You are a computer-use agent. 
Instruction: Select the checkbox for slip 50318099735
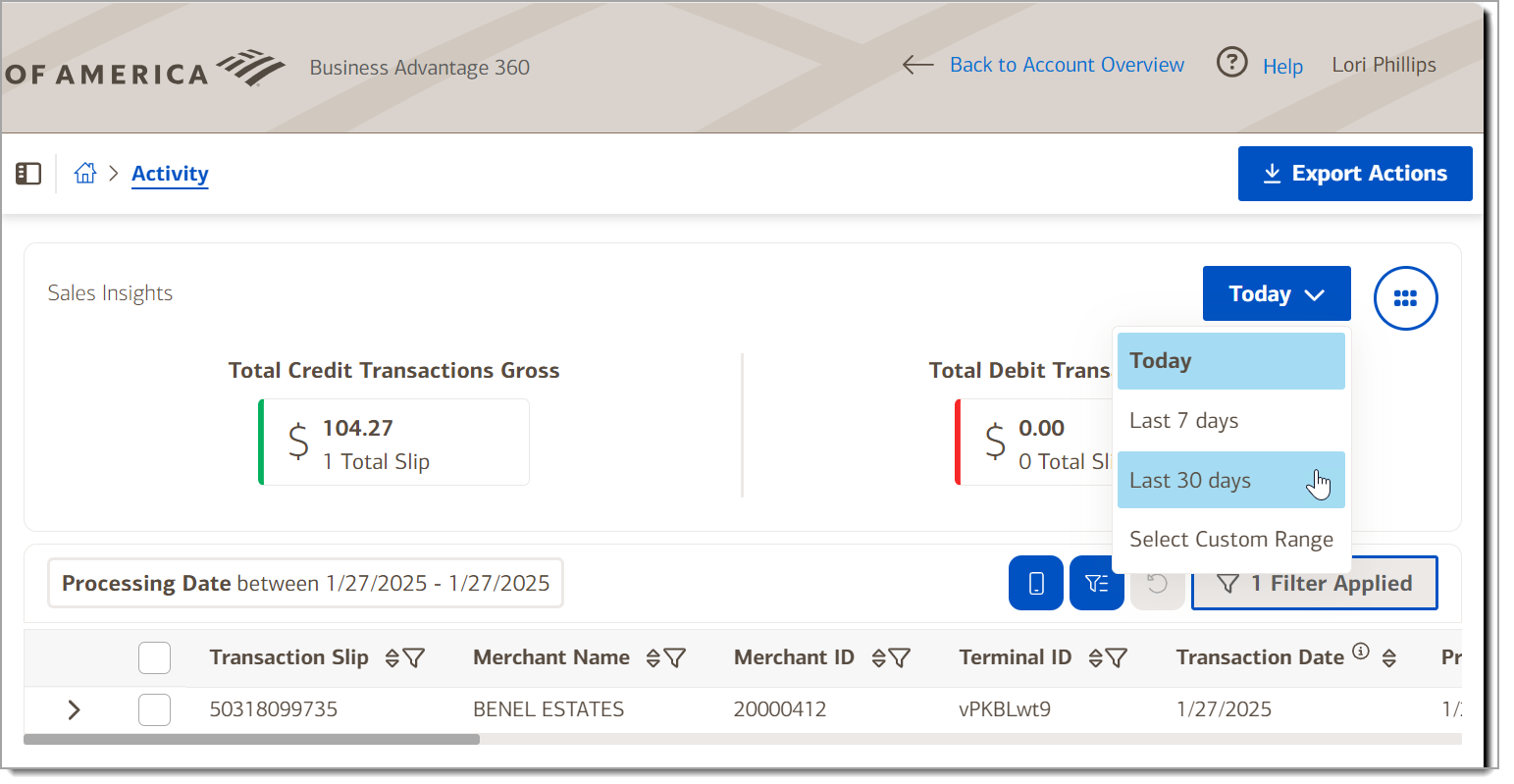(x=155, y=709)
